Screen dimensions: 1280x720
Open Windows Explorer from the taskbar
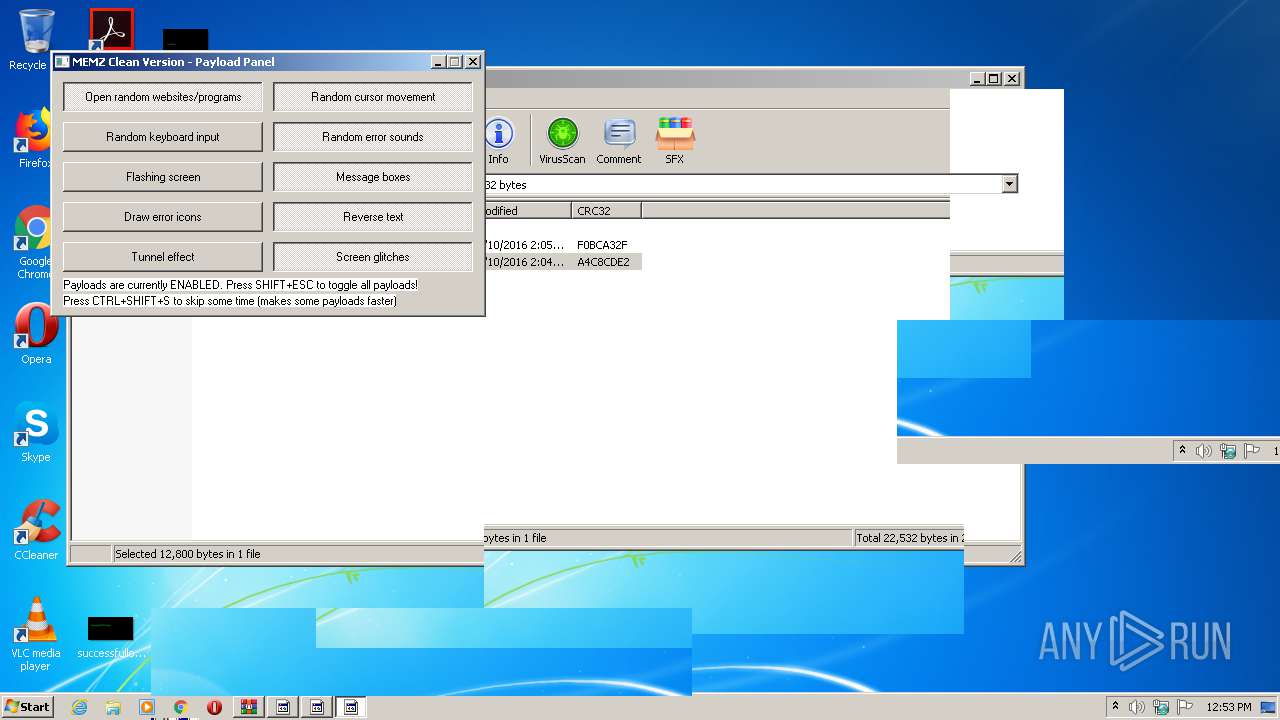(x=113, y=707)
